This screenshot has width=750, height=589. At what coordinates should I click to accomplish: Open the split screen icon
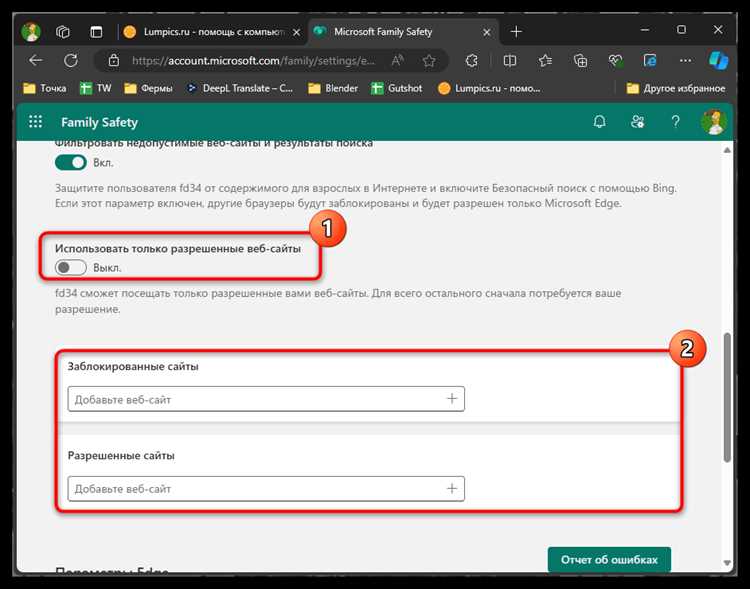(x=510, y=60)
